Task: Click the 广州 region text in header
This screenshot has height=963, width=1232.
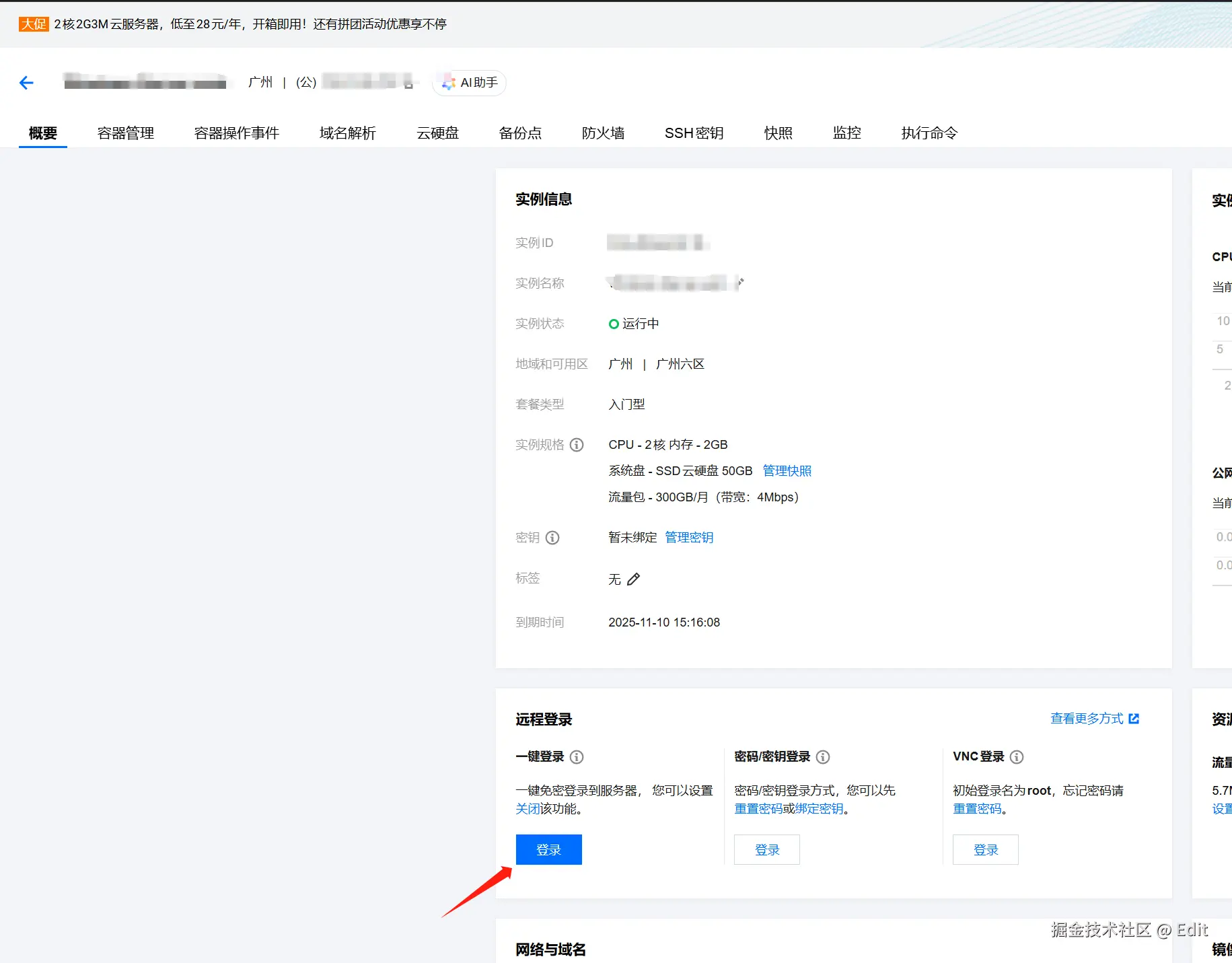Action: 260,83
